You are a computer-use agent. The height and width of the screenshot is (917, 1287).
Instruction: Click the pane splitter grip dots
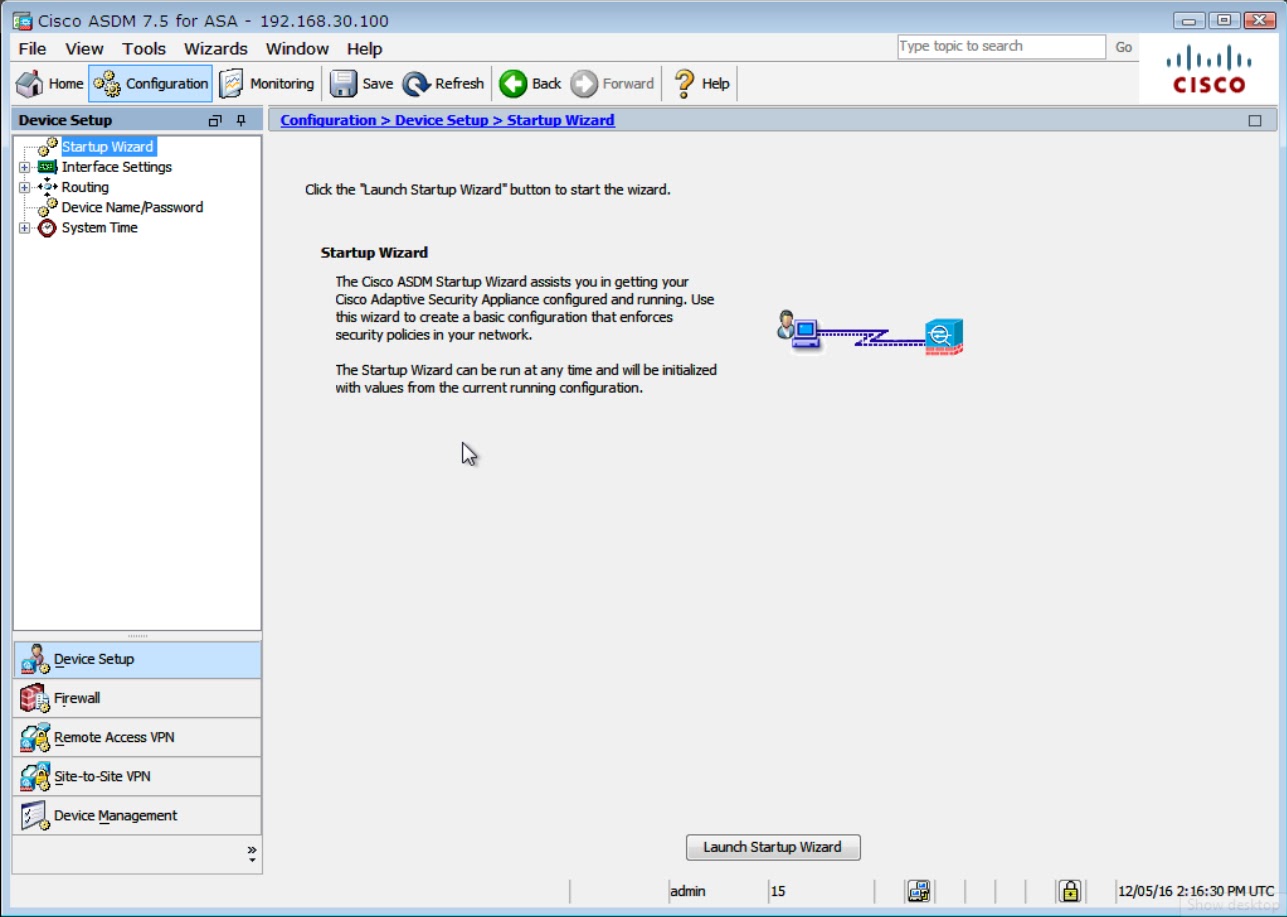pyautogui.click(x=137, y=636)
